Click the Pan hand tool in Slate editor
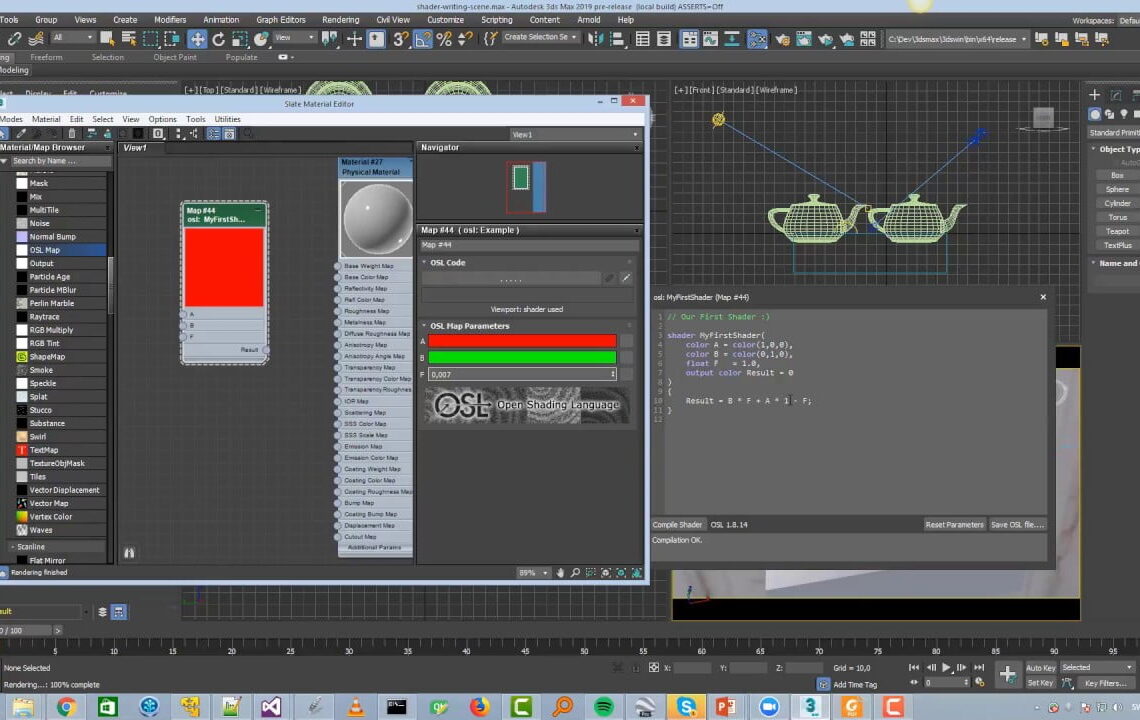The image size is (1140, 720). [x=561, y=573]
